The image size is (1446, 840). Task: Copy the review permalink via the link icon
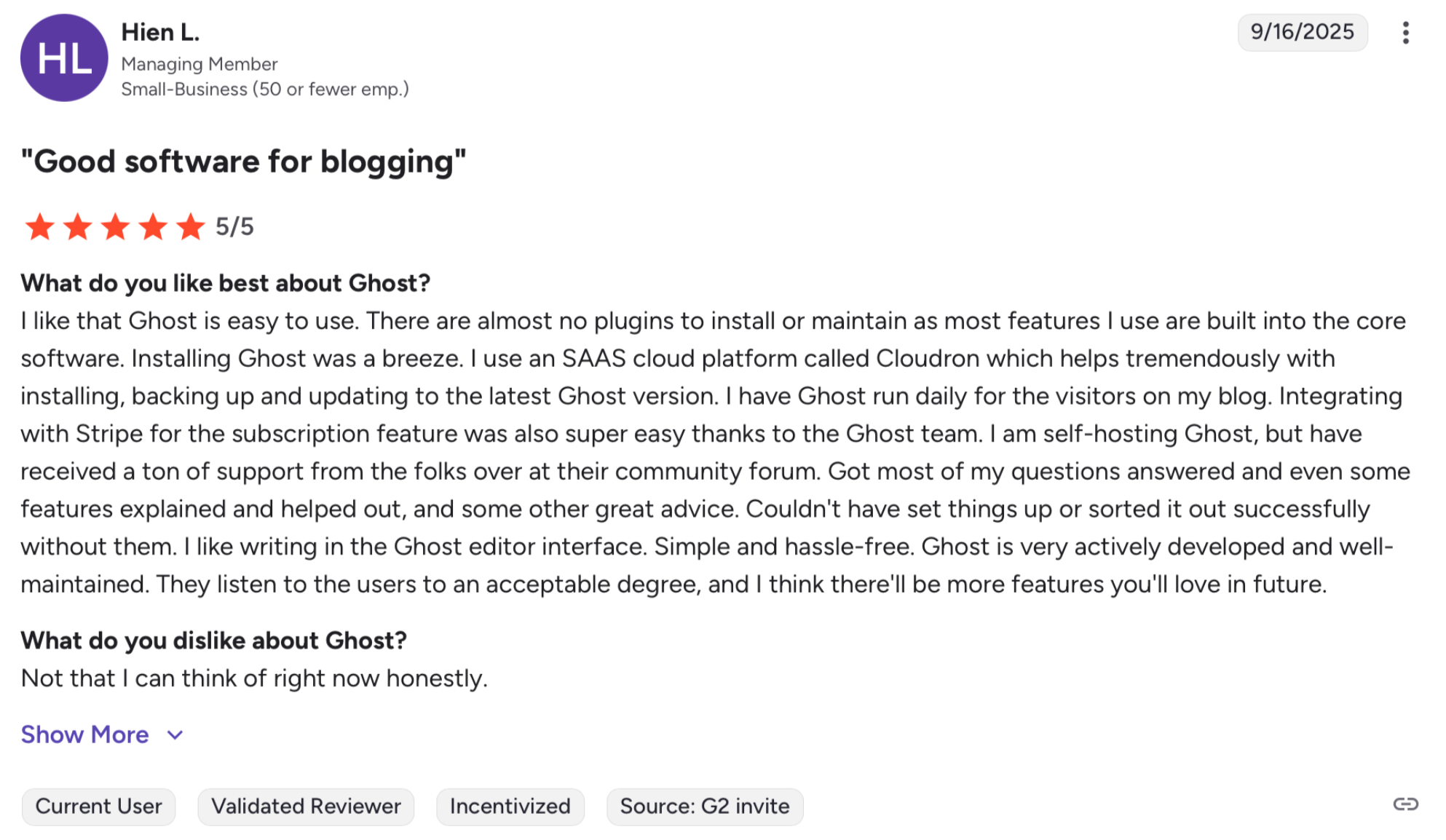(x=1405, y=804)
